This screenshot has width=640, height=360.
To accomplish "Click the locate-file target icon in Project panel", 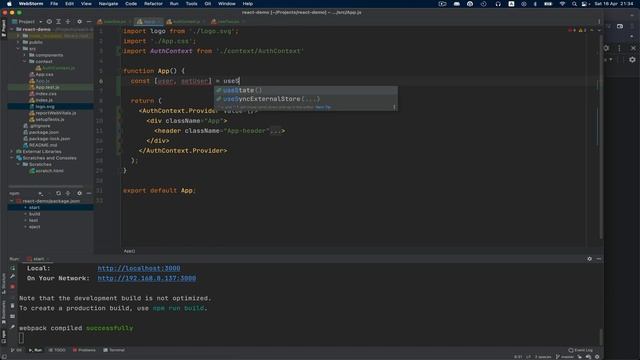I will click(x=49, y=21).
